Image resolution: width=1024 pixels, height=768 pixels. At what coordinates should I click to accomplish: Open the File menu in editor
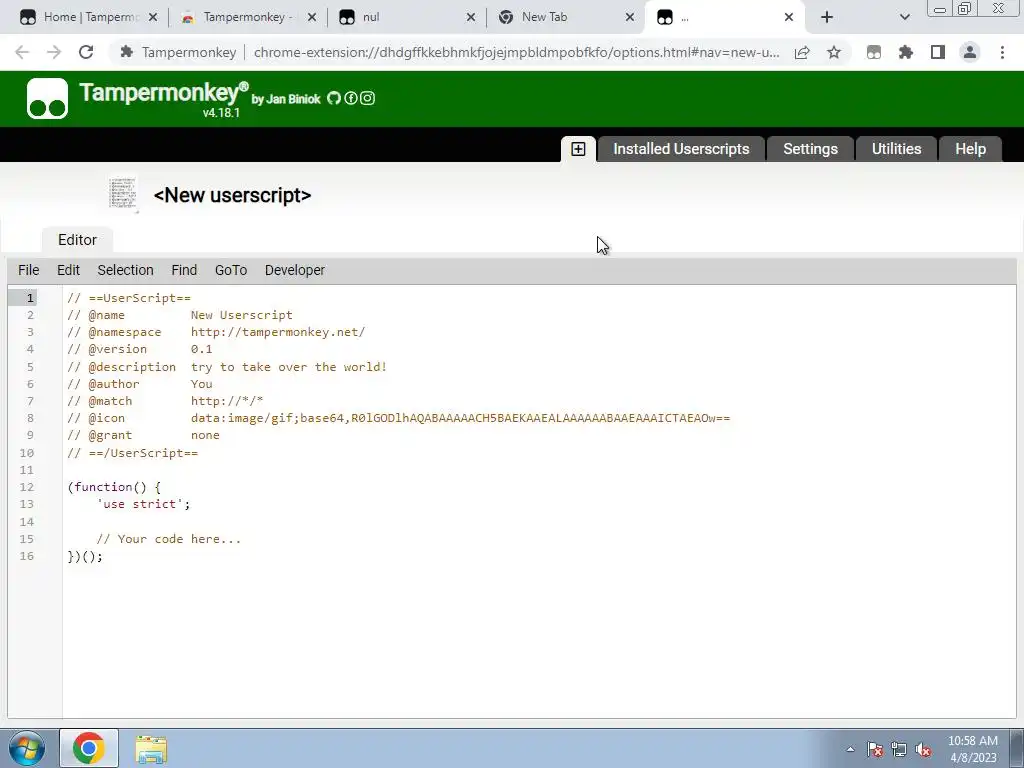[x=29, y=270]
